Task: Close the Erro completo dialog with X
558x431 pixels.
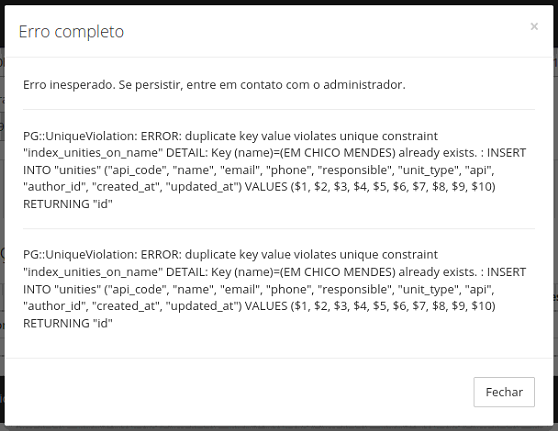Action: tap(534, 27)
